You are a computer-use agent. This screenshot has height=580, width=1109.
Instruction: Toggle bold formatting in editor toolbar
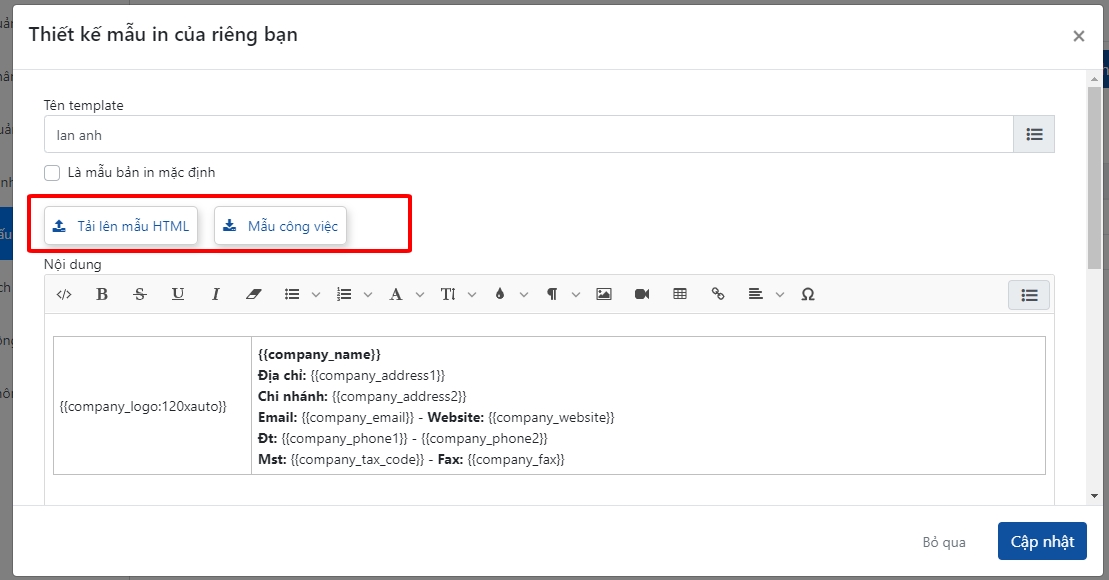click(101, 294)
